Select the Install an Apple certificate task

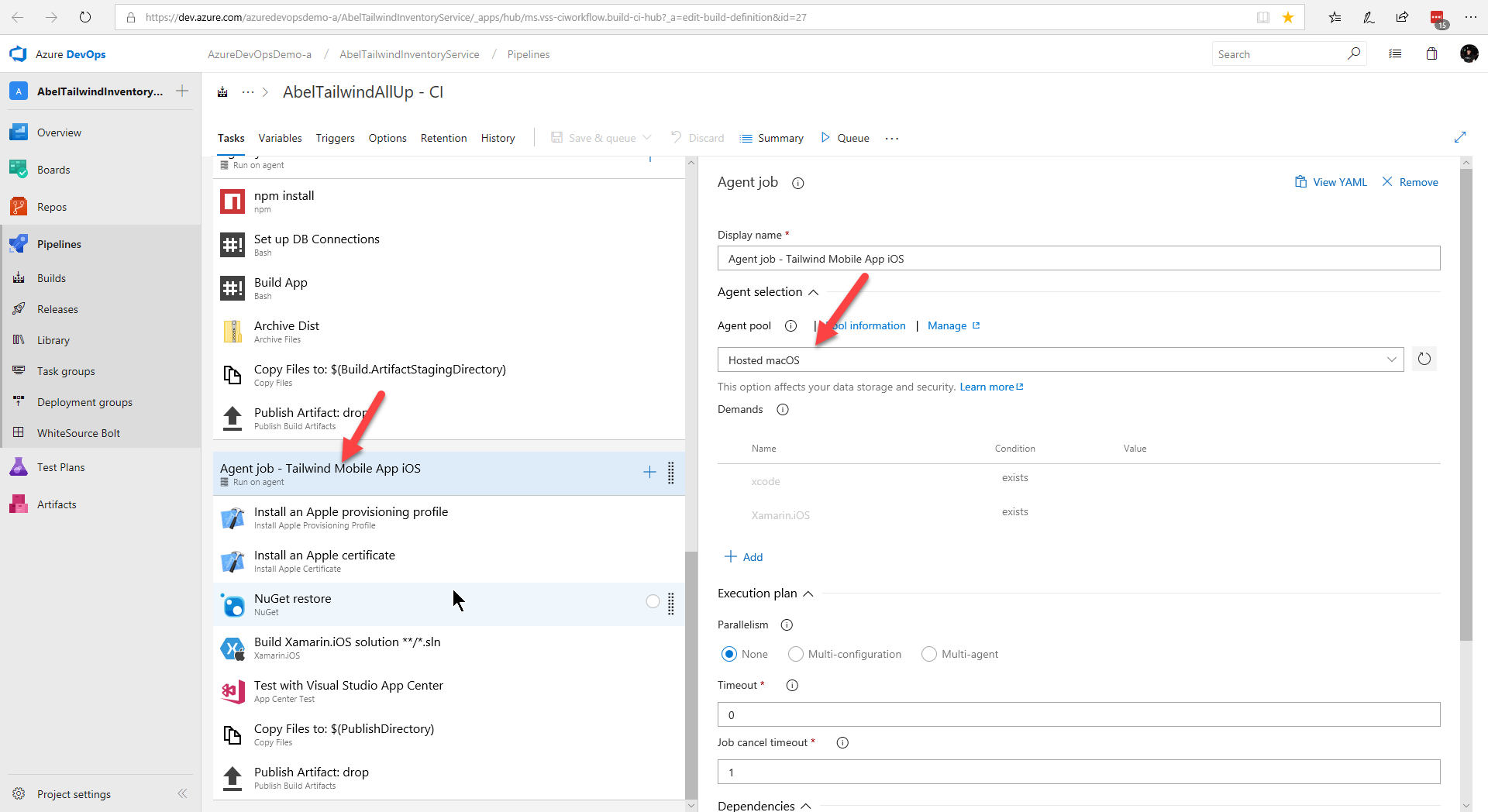coord(448,561)
